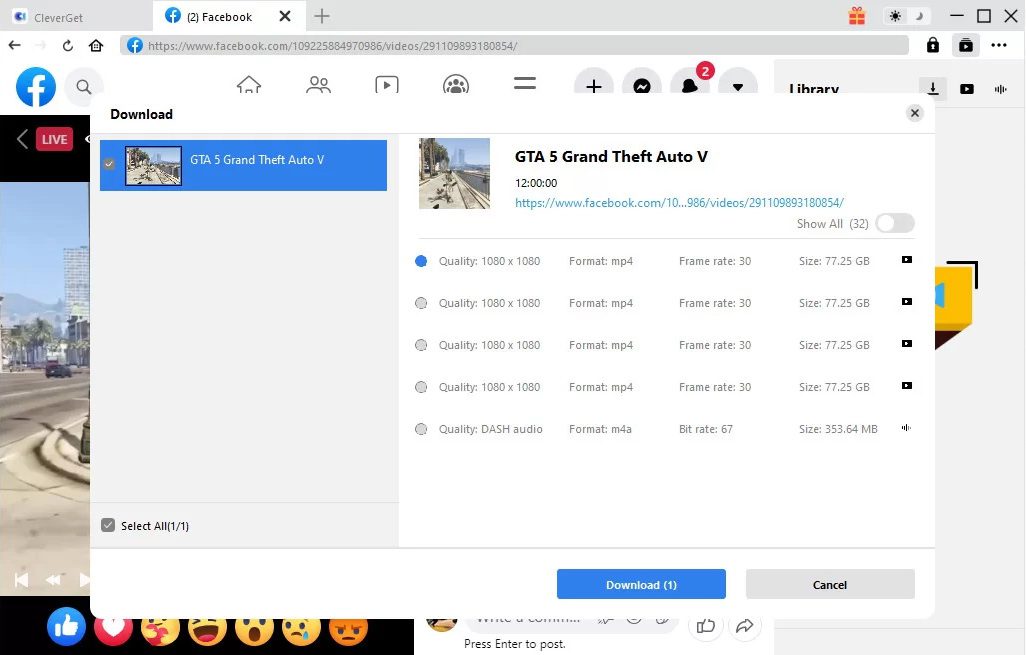Click the browser refresh icon
Image resolution: width=1026 pixels, height=655 pixels.
pos(68,45)
